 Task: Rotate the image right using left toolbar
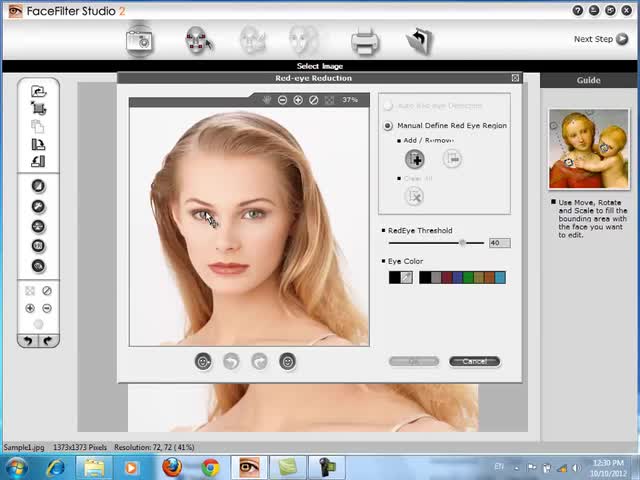click(x=38, y=144)
